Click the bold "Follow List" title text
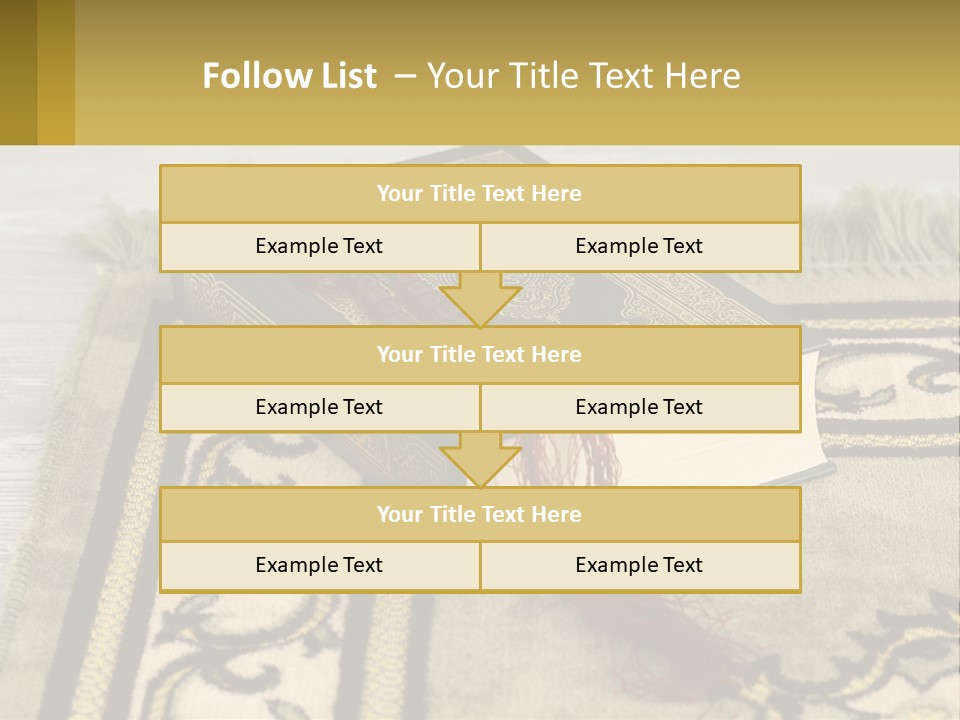Viewport: 960px width, 720px height. [x=289, y=76]
